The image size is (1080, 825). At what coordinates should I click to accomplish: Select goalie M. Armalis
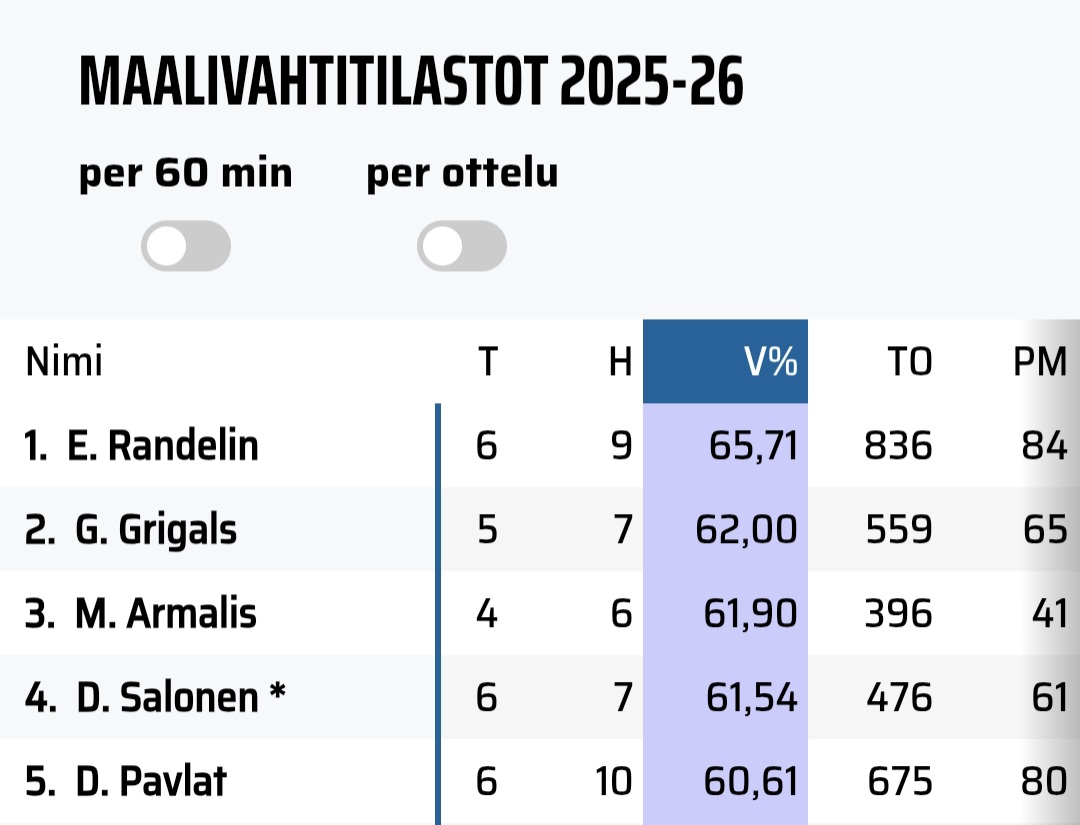pyautogui.click(x=165, y=613)
